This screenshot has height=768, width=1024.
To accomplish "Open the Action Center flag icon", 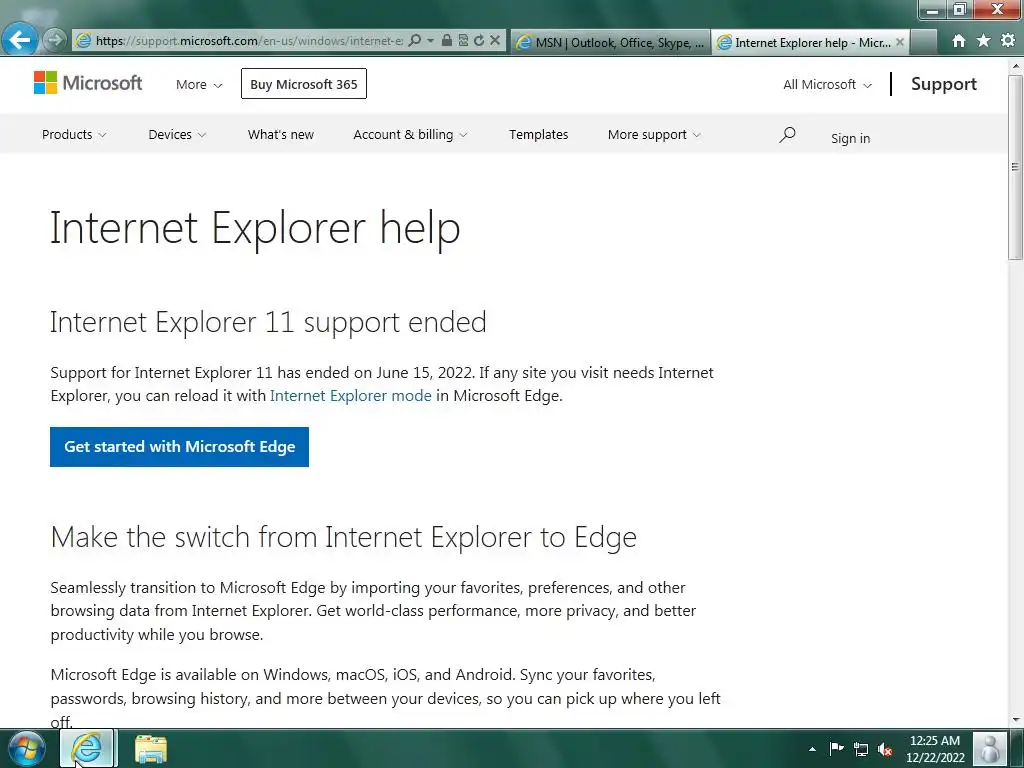I will (837, 748).
